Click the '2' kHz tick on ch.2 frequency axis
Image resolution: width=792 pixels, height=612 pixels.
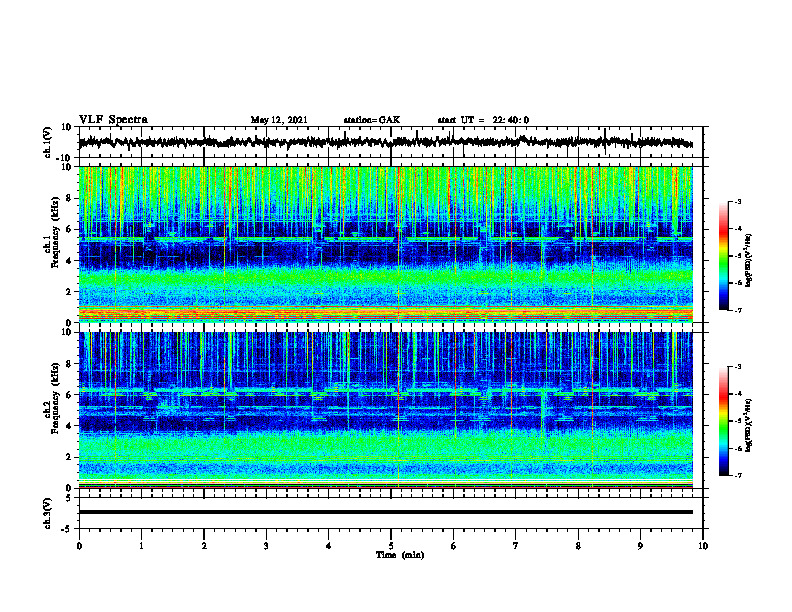(70, 457)
